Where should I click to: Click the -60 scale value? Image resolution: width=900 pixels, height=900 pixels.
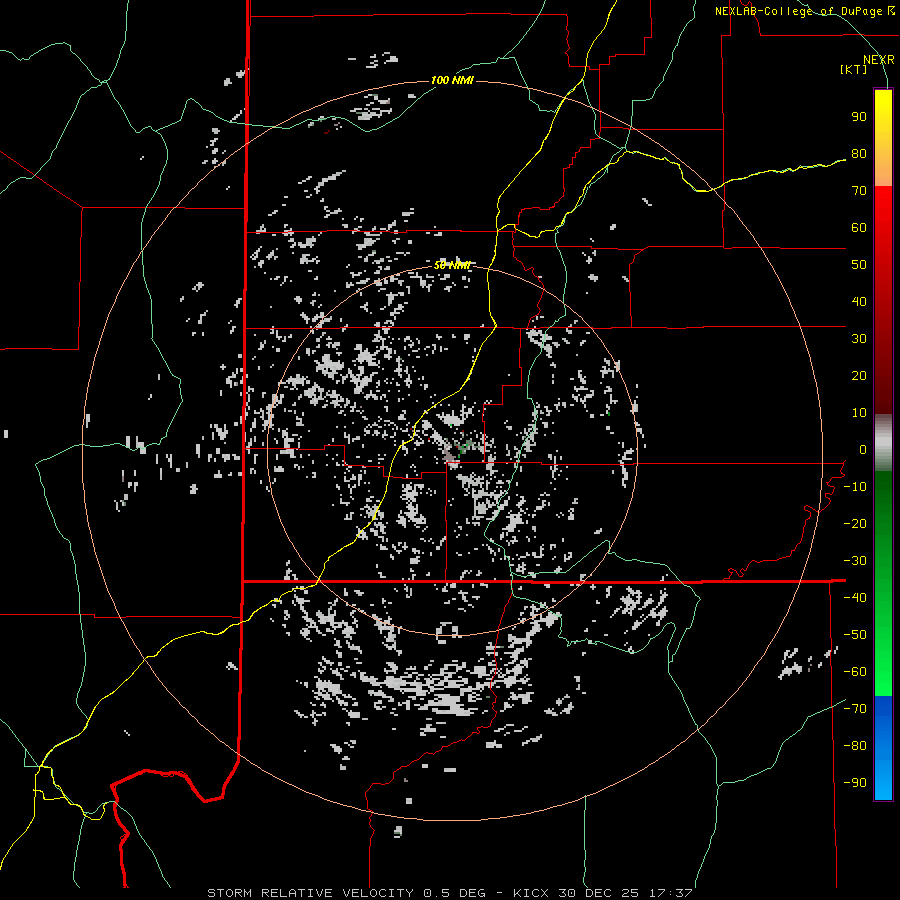click(x=855, y=672)
